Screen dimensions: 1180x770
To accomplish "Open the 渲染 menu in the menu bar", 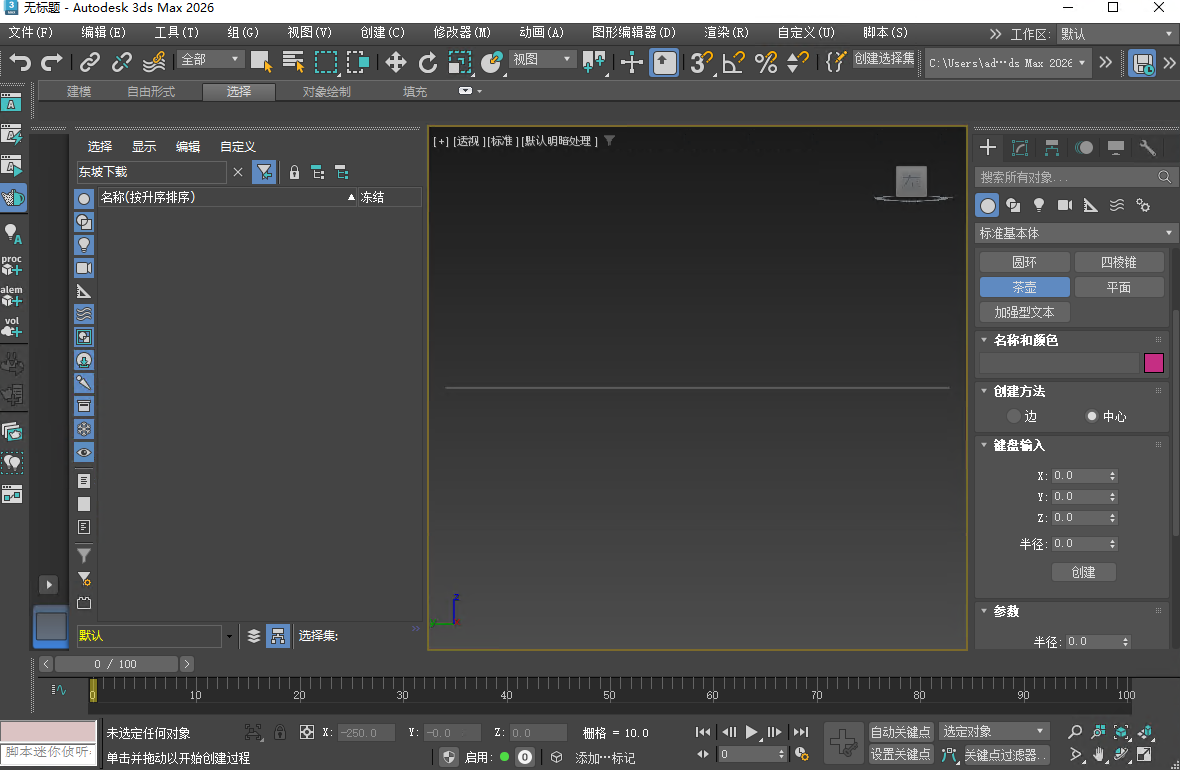I will [724, 32].
